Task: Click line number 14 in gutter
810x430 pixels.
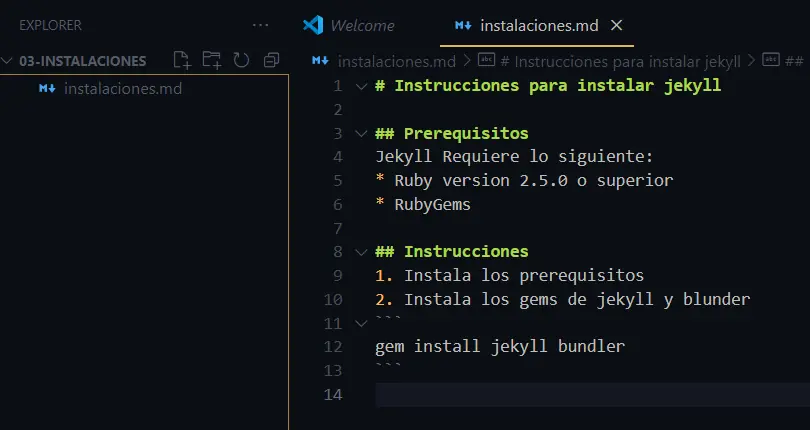Action: click(333, 394)
